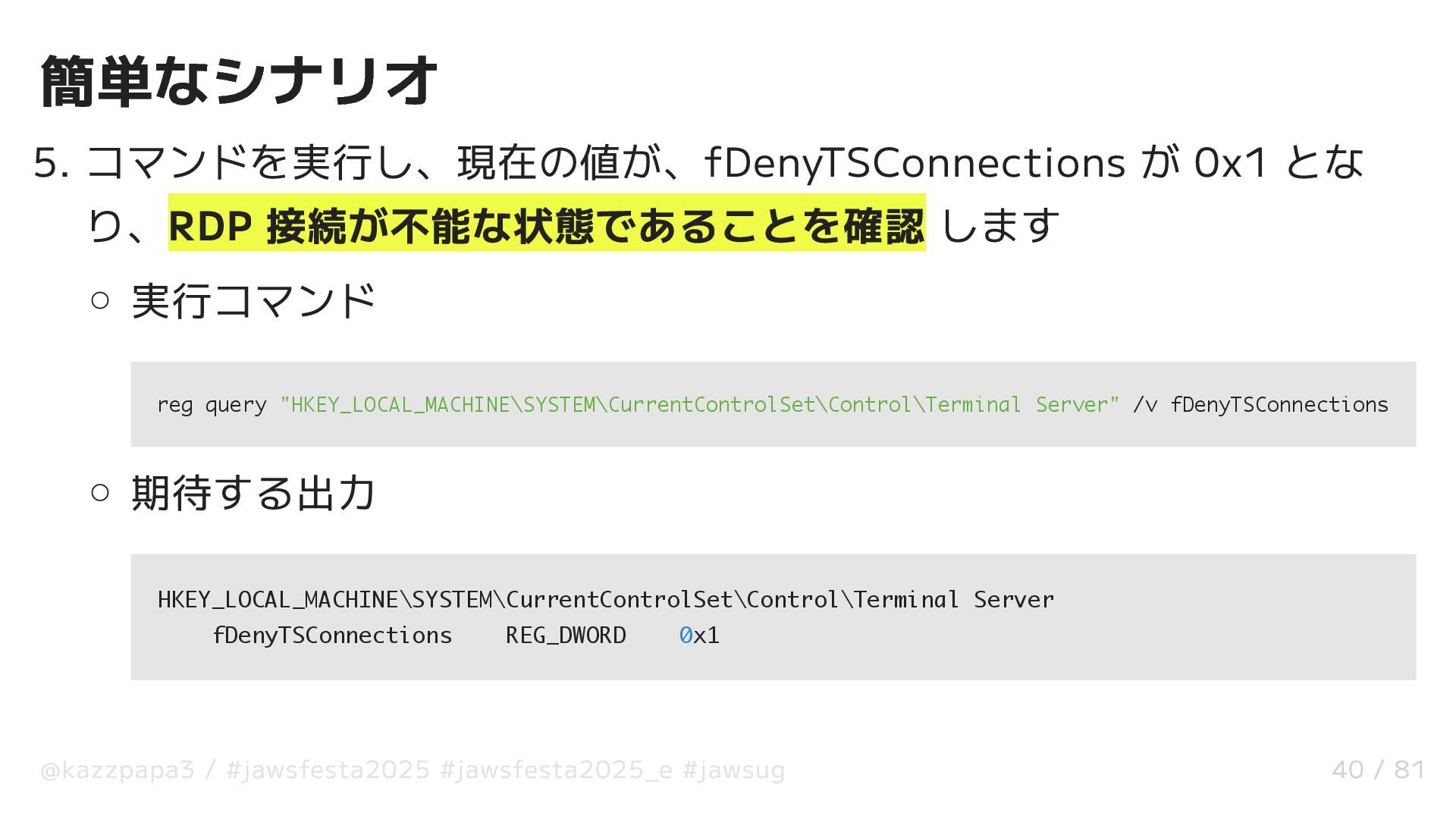Click the 0x1 text in step description

pos(1230,163)
